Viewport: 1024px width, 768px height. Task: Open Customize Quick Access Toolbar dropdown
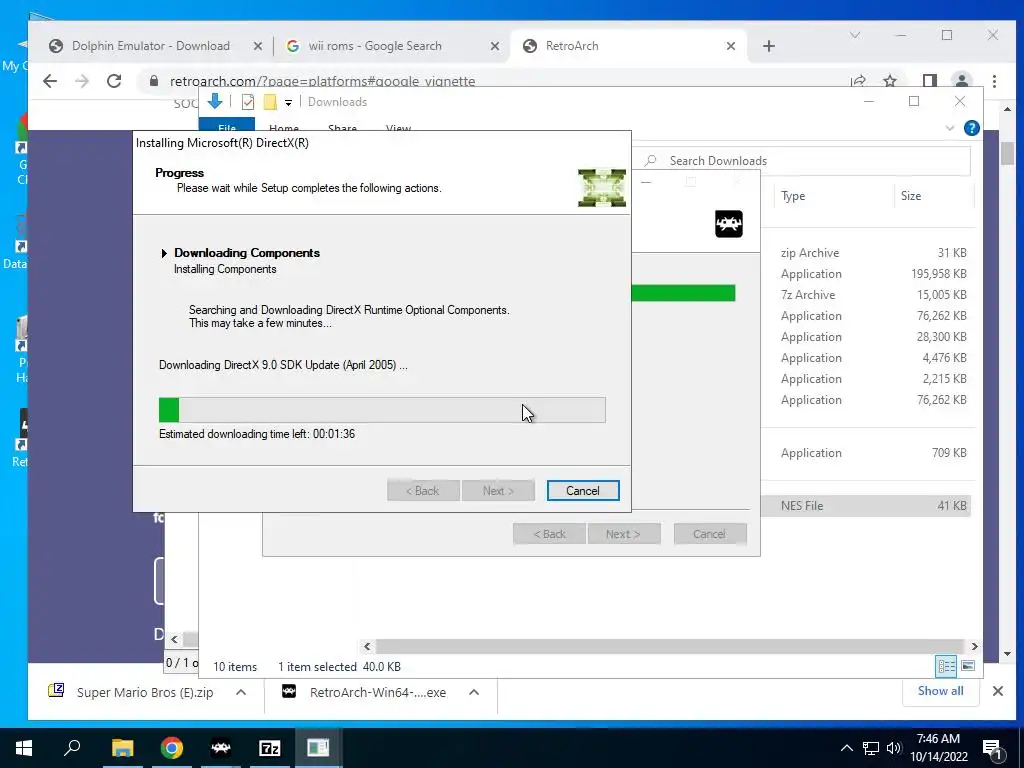288,103
